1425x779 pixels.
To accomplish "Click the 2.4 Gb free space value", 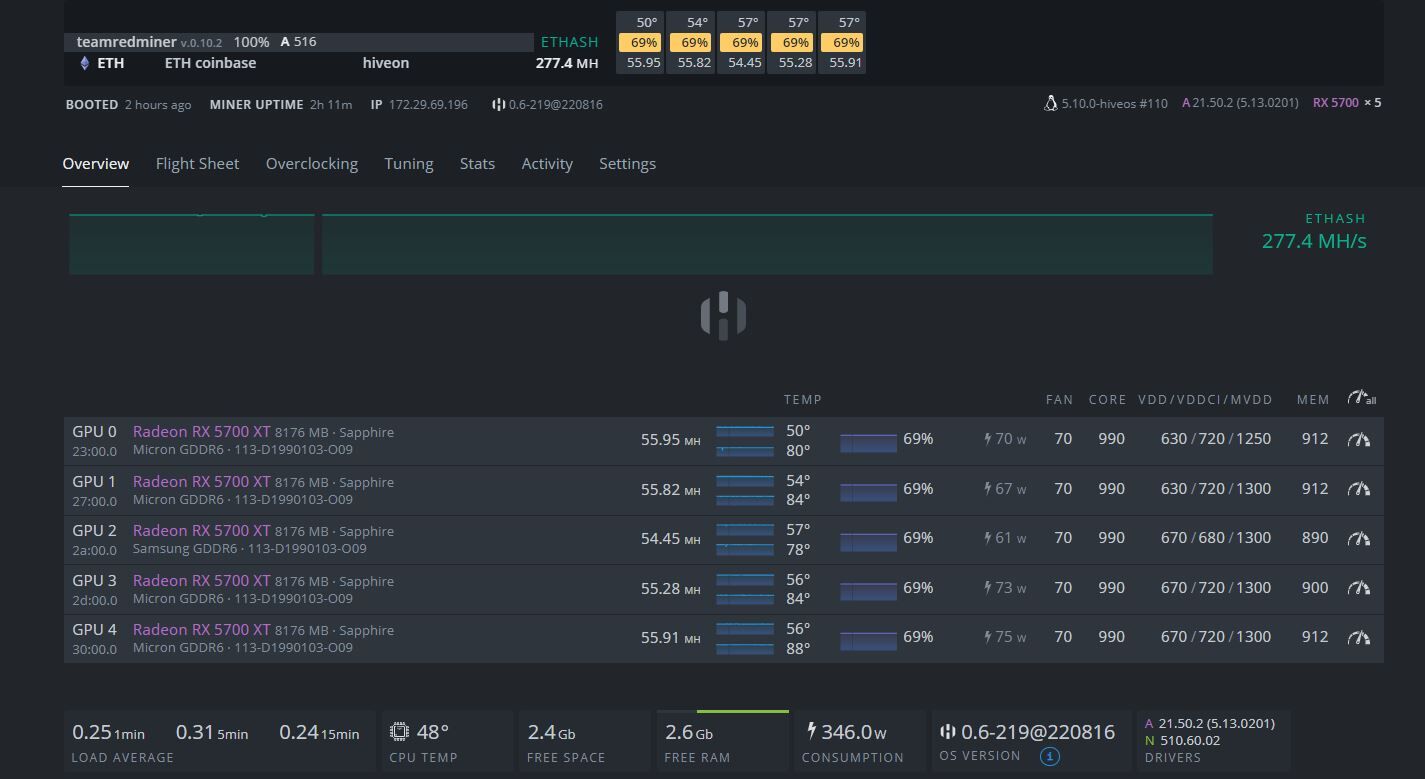I will coord(551,732).
